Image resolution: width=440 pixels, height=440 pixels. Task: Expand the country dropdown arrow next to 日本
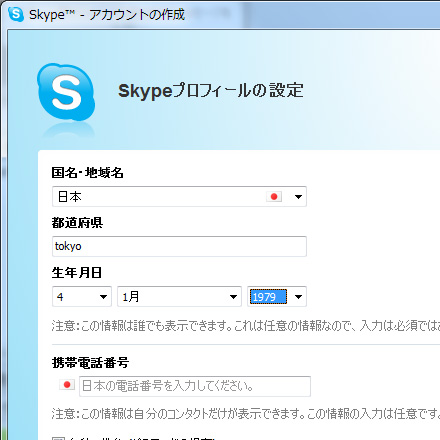point(298,197)
